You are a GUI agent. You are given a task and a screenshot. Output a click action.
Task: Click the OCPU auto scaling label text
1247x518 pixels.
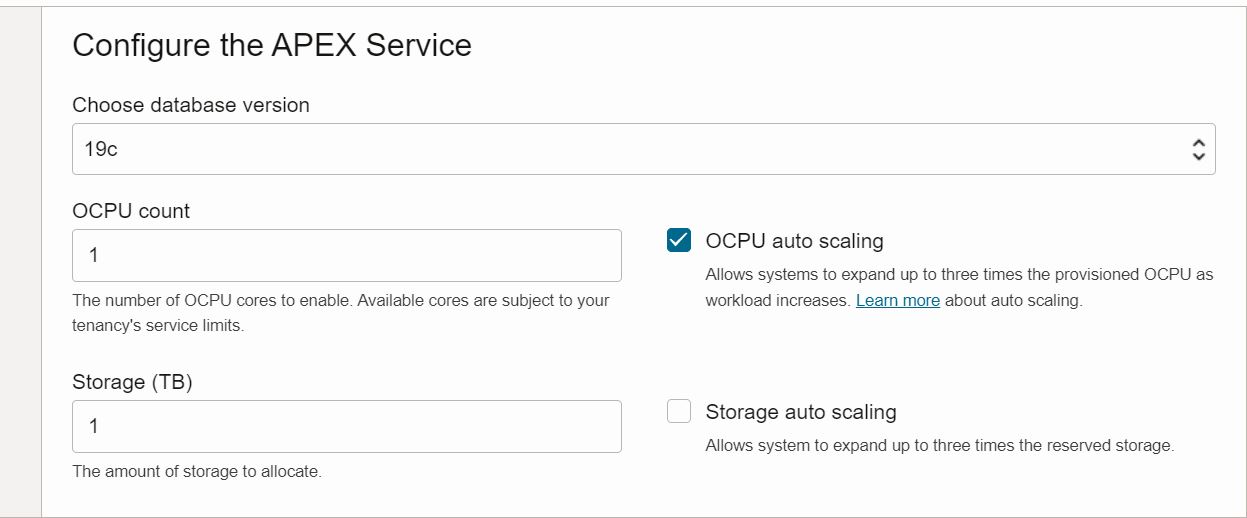794,241
